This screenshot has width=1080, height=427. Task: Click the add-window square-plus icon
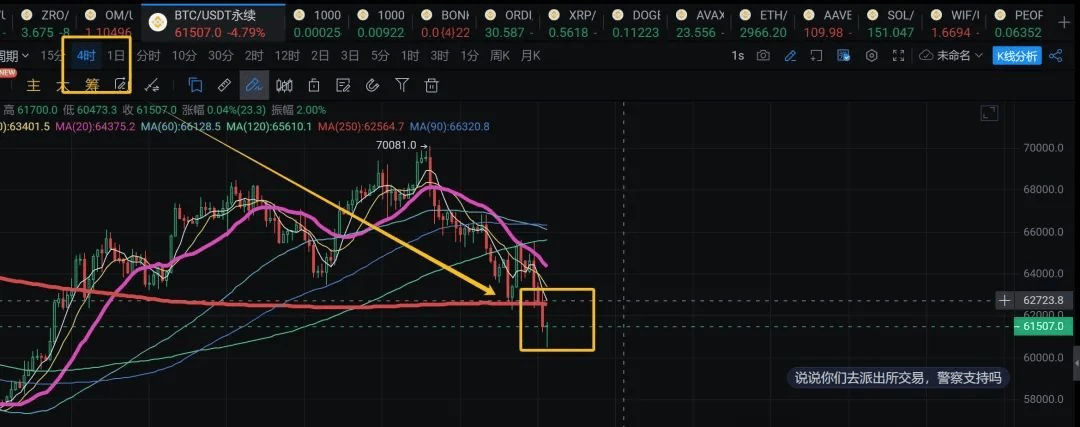coord(816,56)
